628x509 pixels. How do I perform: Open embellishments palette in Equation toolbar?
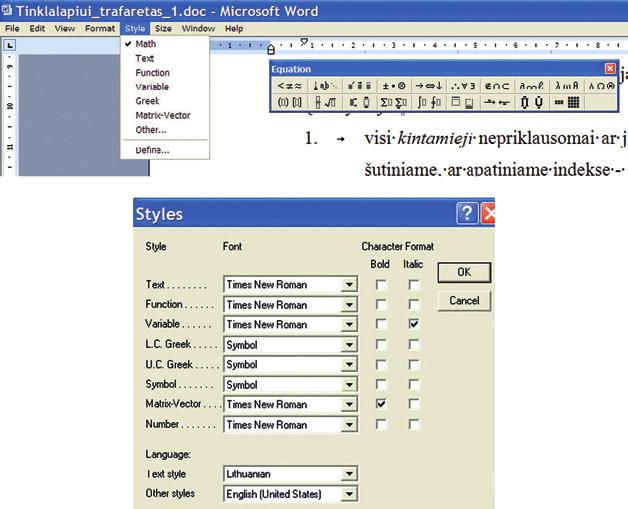[x=359, y=86]
